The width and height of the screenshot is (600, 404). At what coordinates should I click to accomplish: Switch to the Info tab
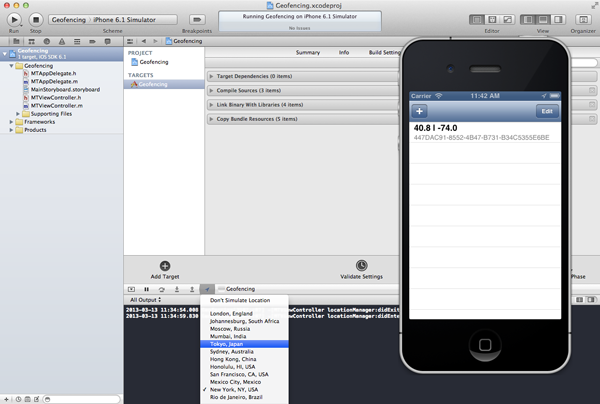click(x=344, y=52)
